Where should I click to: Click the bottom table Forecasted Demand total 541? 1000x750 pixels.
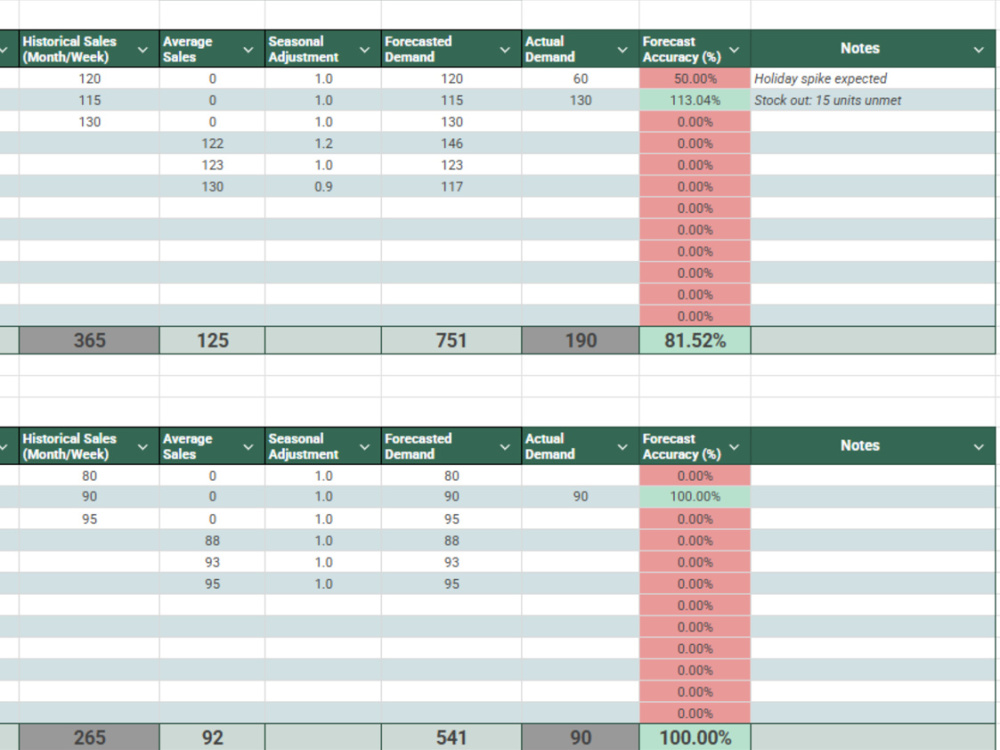coord(452,737)
